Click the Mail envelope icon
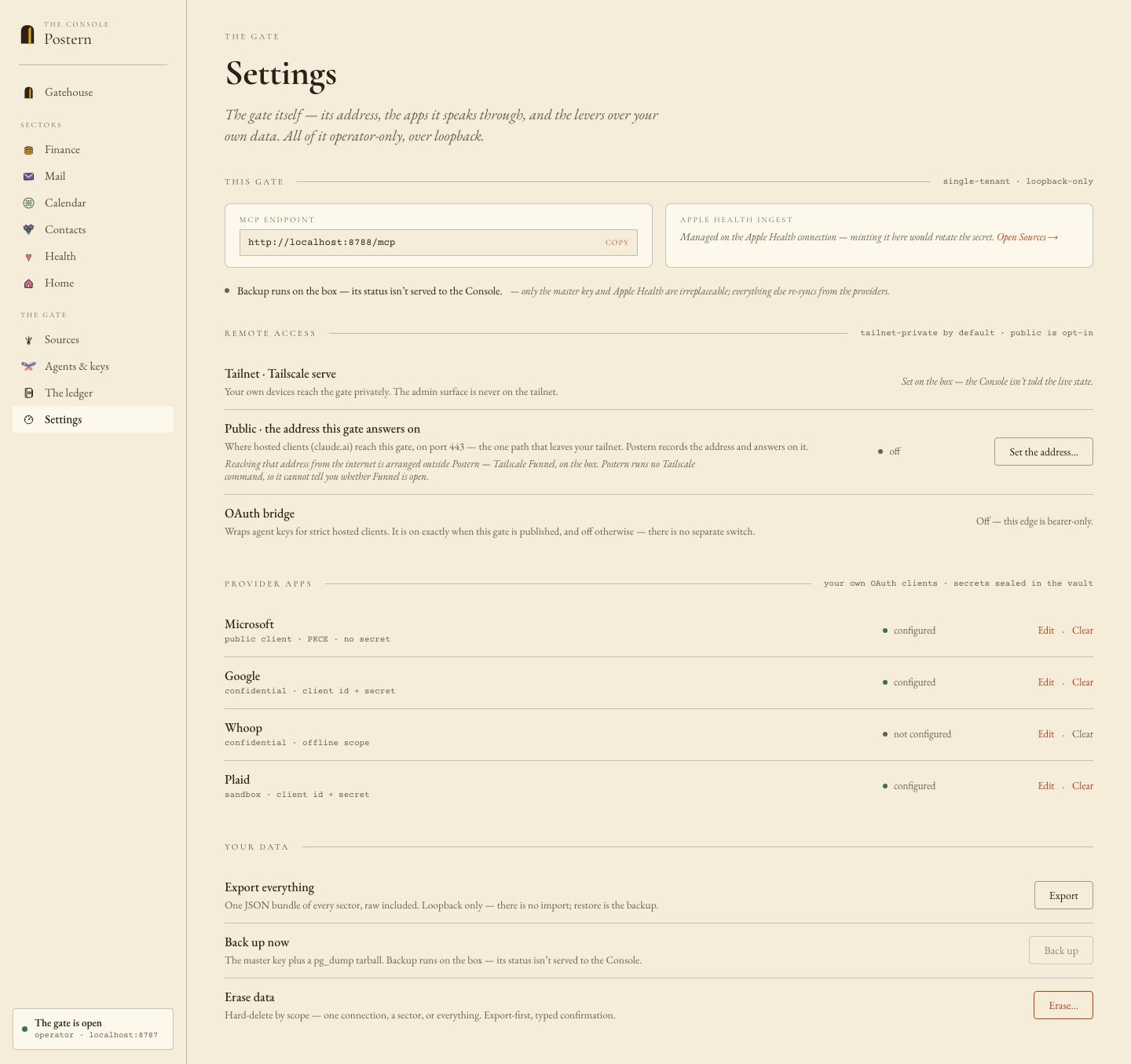 pyautogui.click(x=29, y=177)
